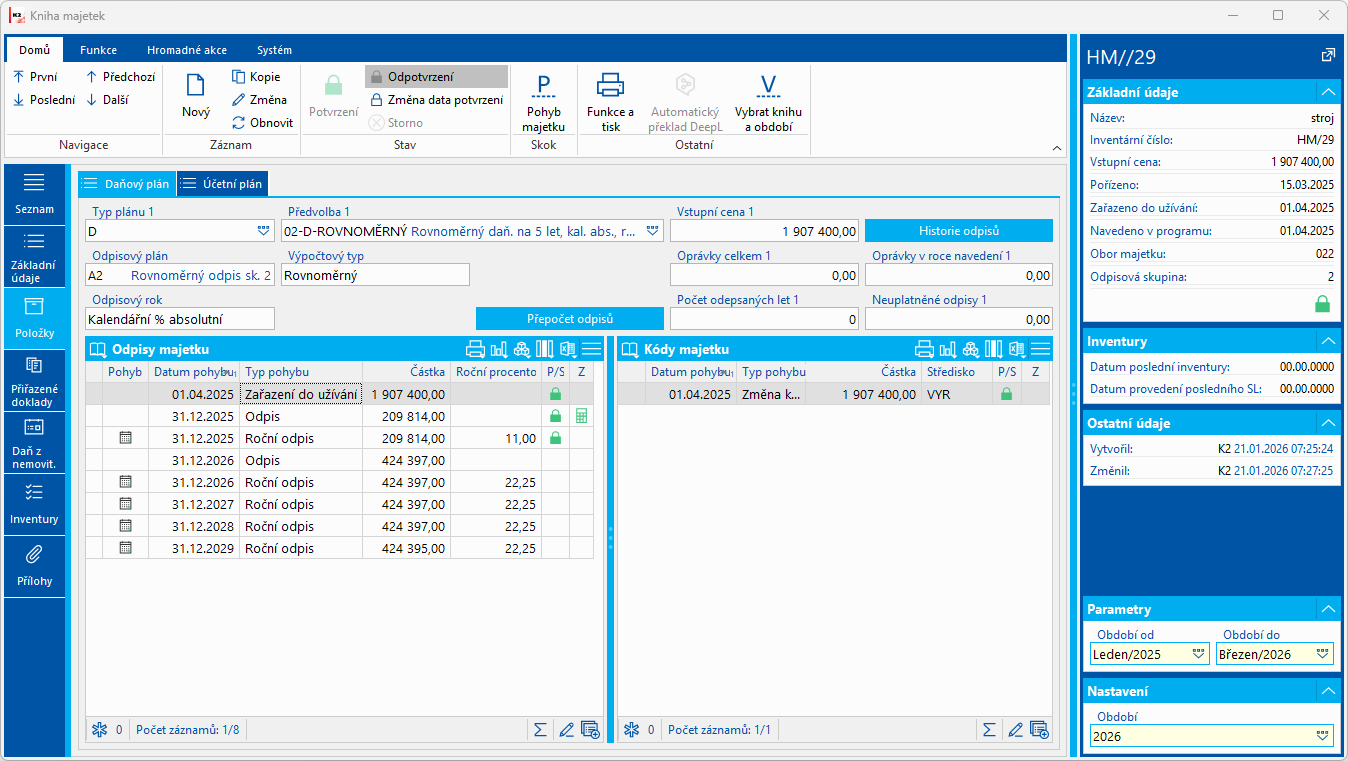The image size is (1348, 761).
Task: Click Vybrat knihu a období icon
Action: pyautogui.click(x=768, y=86)
